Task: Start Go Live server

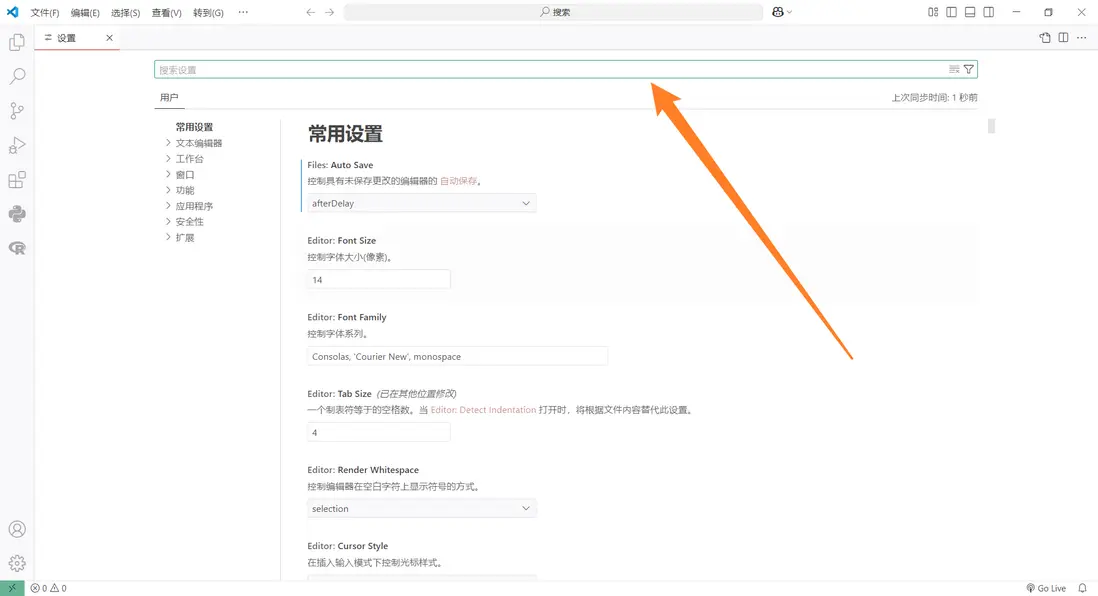Action: 1046,588
